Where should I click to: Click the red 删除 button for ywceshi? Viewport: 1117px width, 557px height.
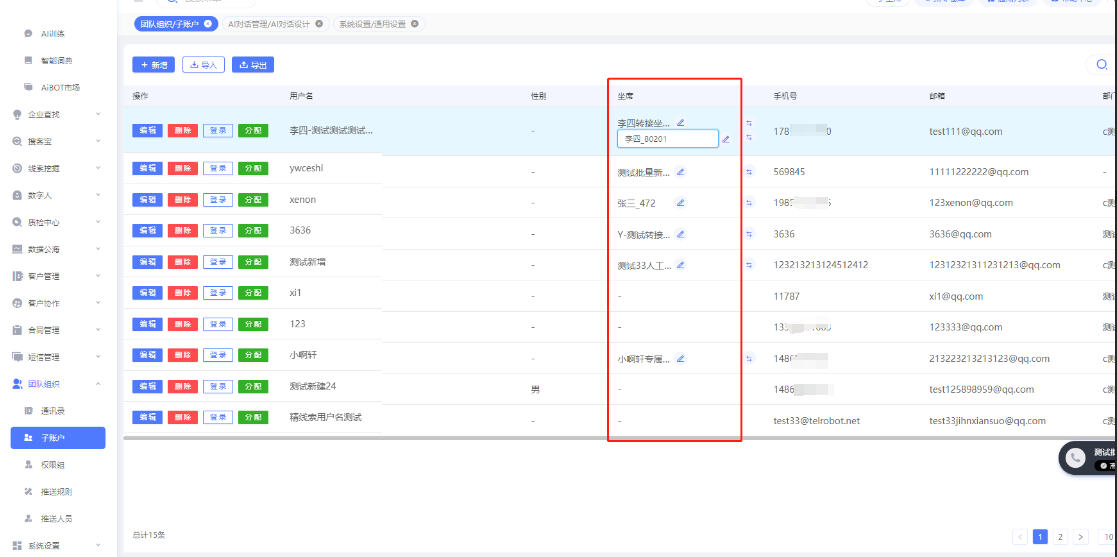(183, 168)
